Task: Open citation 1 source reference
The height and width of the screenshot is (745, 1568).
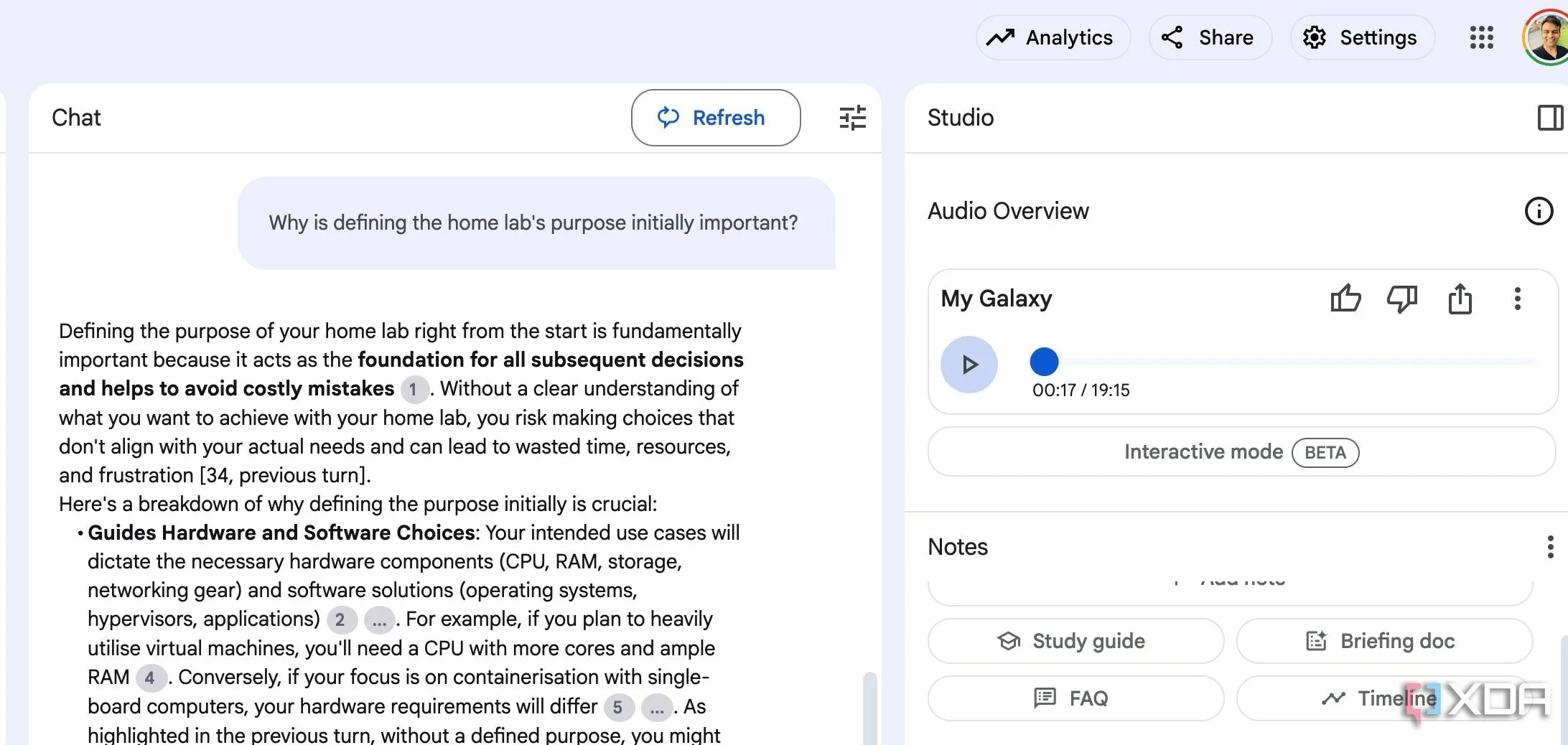Action: 413,390
